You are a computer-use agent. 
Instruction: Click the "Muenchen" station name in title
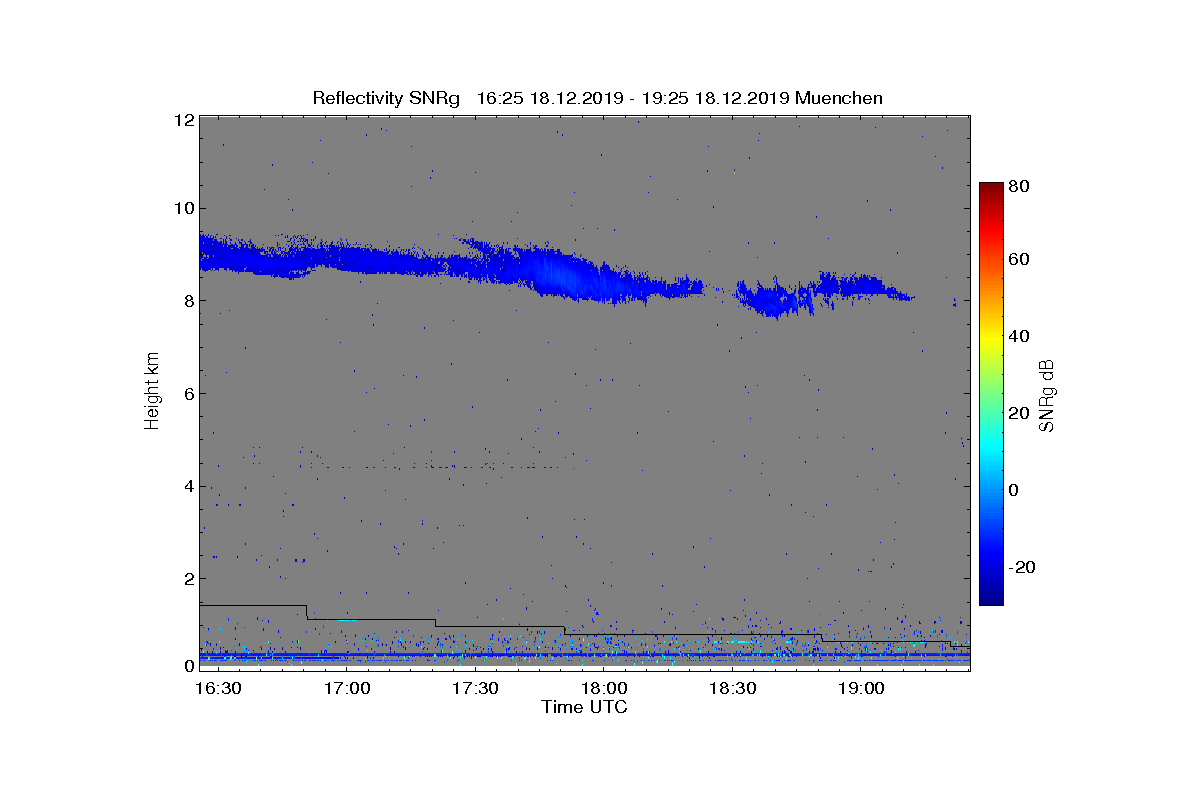click(x=839, y=98)
